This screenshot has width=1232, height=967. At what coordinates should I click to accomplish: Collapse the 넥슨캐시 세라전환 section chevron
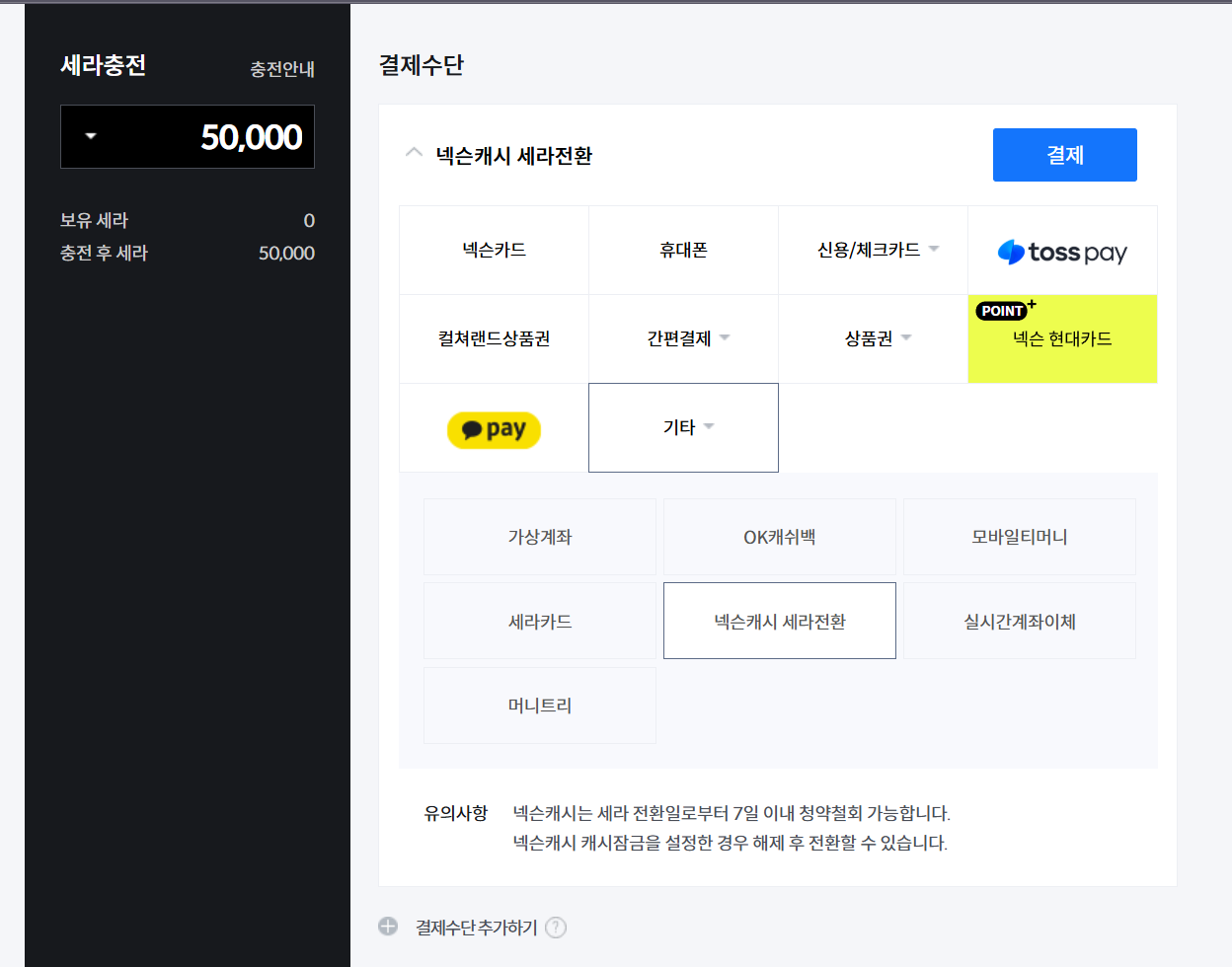[x=414, y=153]
